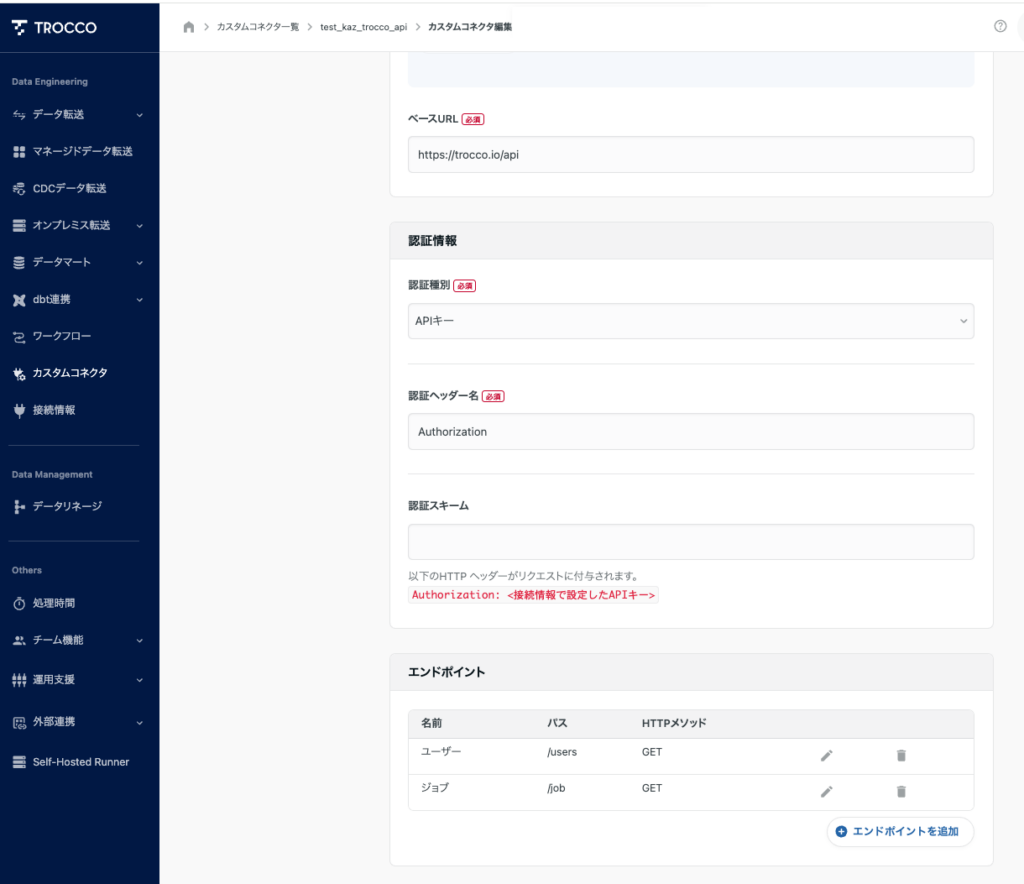Edit the ユーザー endpoint with pencil icon
Viewport: 1024px width, 884px height.
pyautogui.click(x=826, y=755)
